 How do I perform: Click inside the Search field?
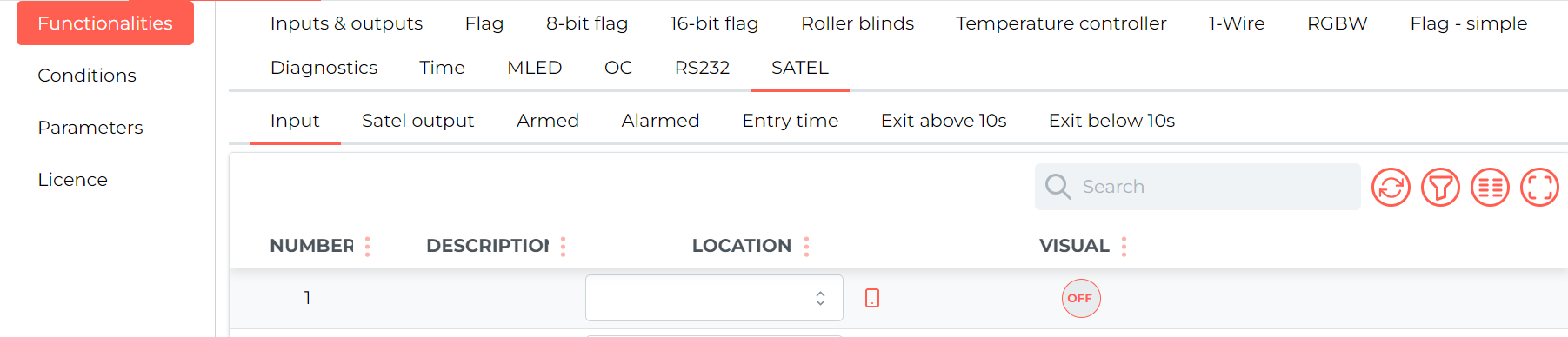pos(1198,187)
